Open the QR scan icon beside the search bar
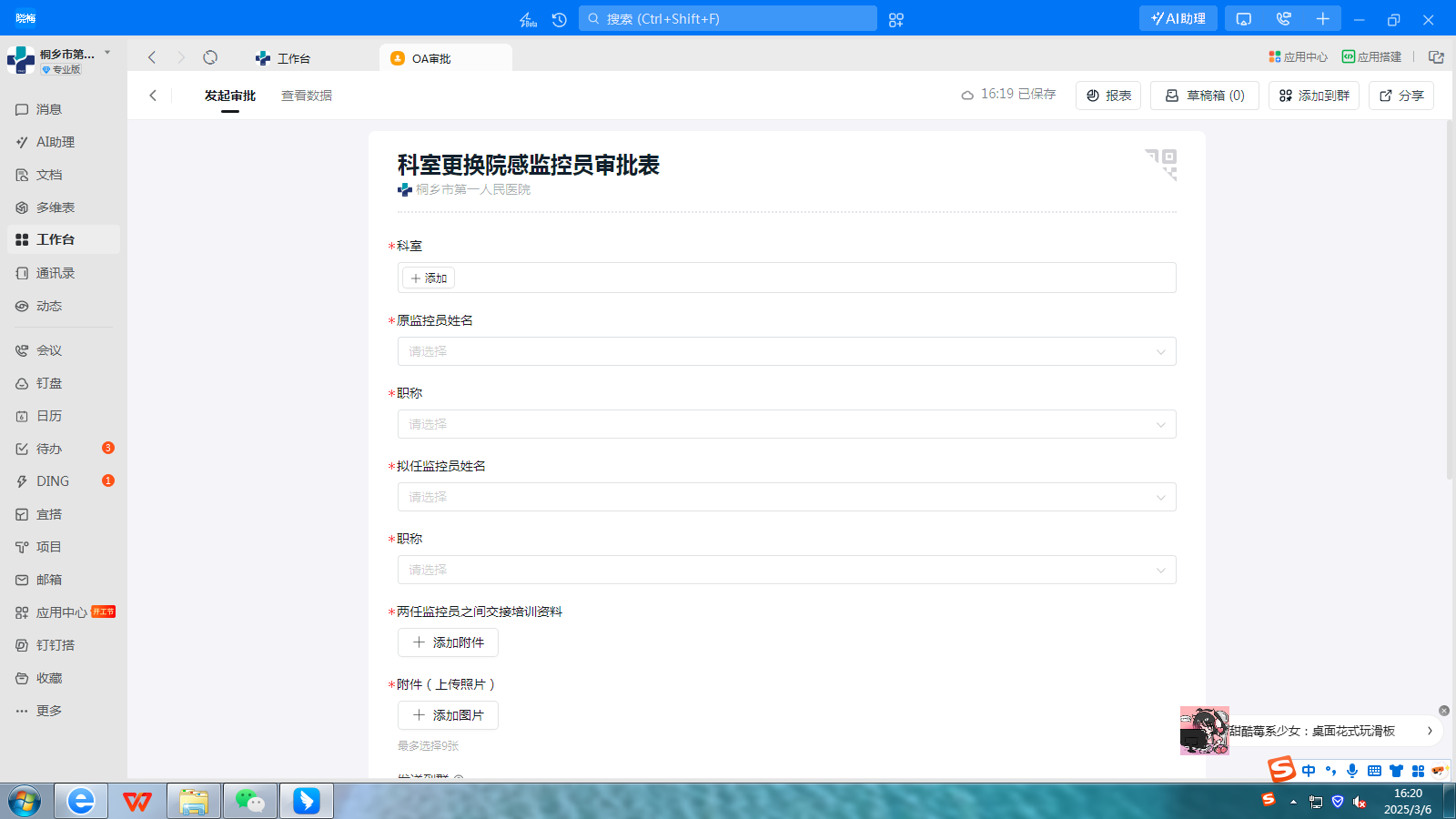This screenshot has width=1456, height=819. (x=895, y=18)
